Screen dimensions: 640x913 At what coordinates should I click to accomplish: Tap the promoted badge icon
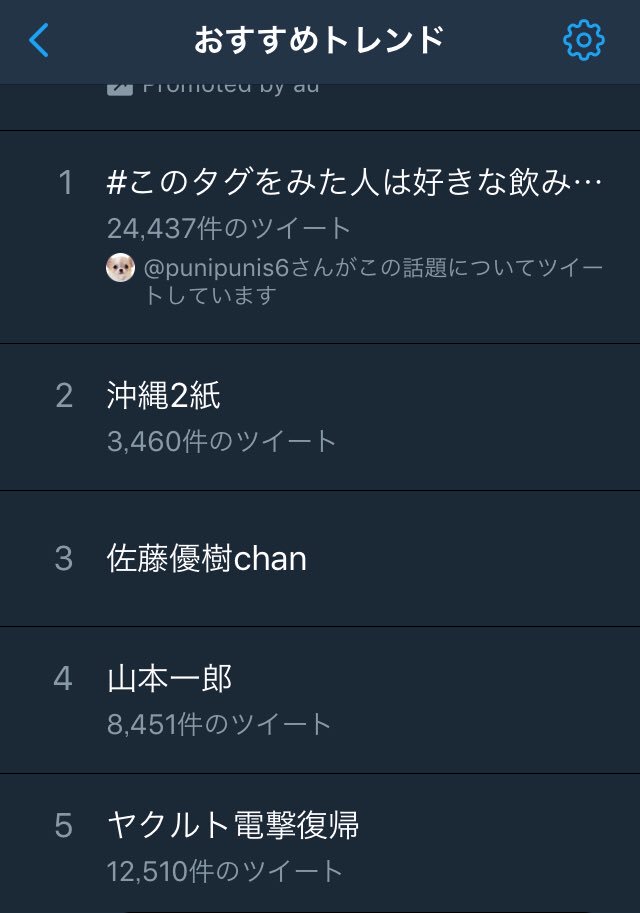click(119, 89)
